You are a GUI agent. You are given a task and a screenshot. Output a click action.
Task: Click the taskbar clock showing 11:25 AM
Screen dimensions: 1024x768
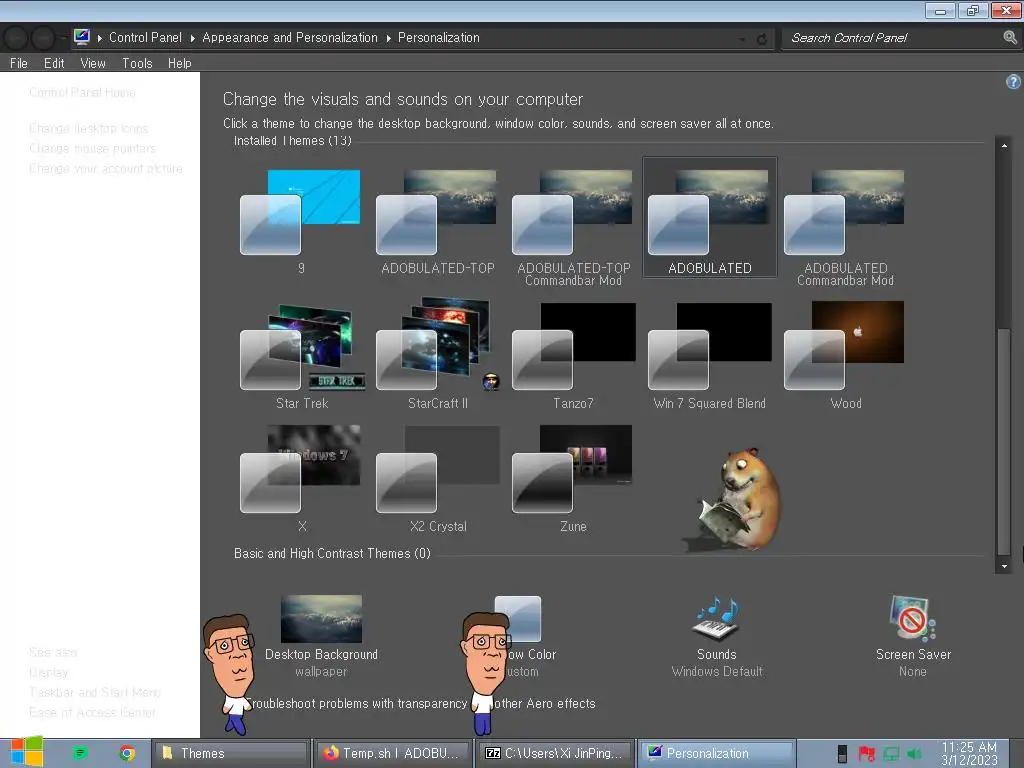pos(969,754)
